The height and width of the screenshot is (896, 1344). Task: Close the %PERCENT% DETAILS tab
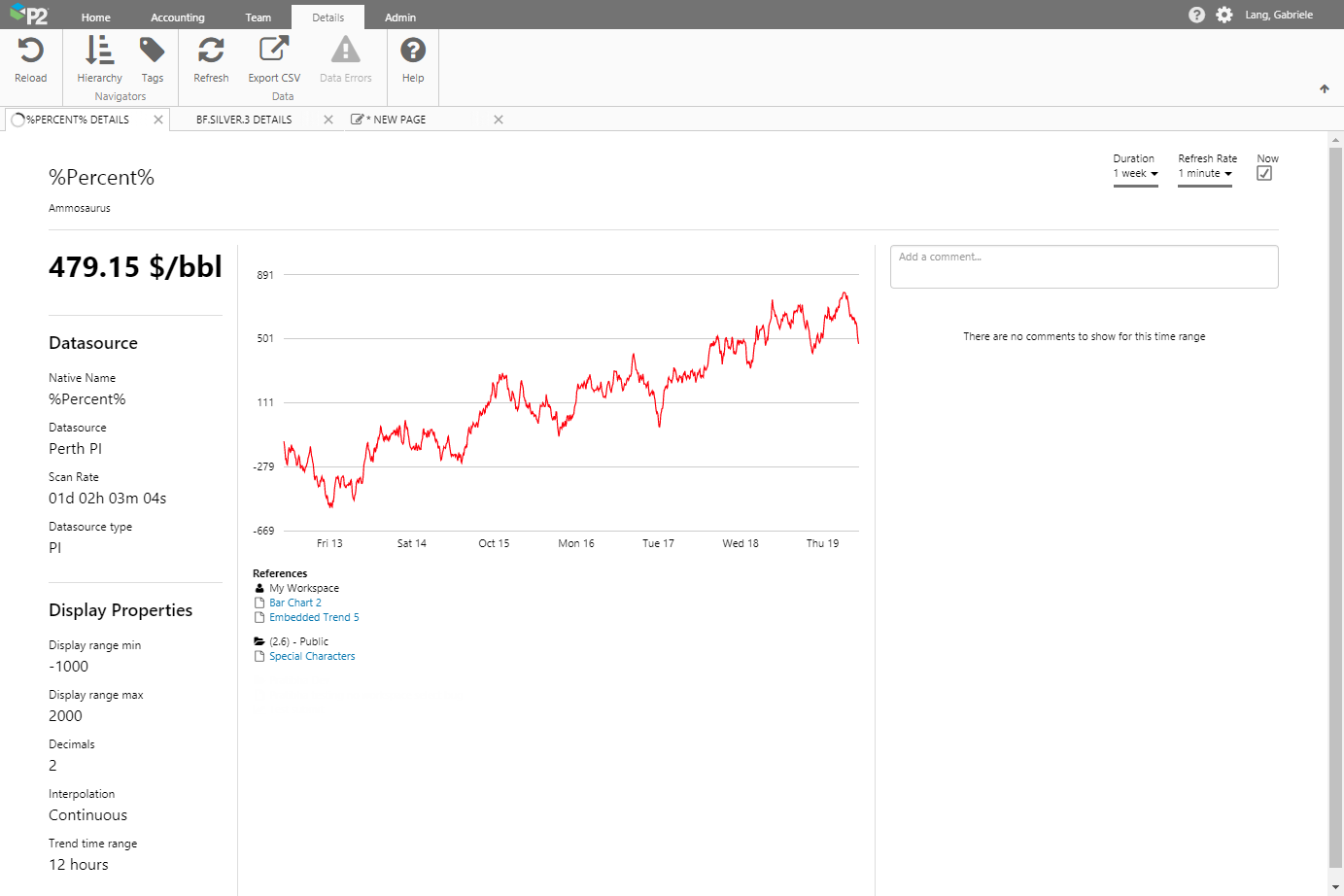pos(158,120)
